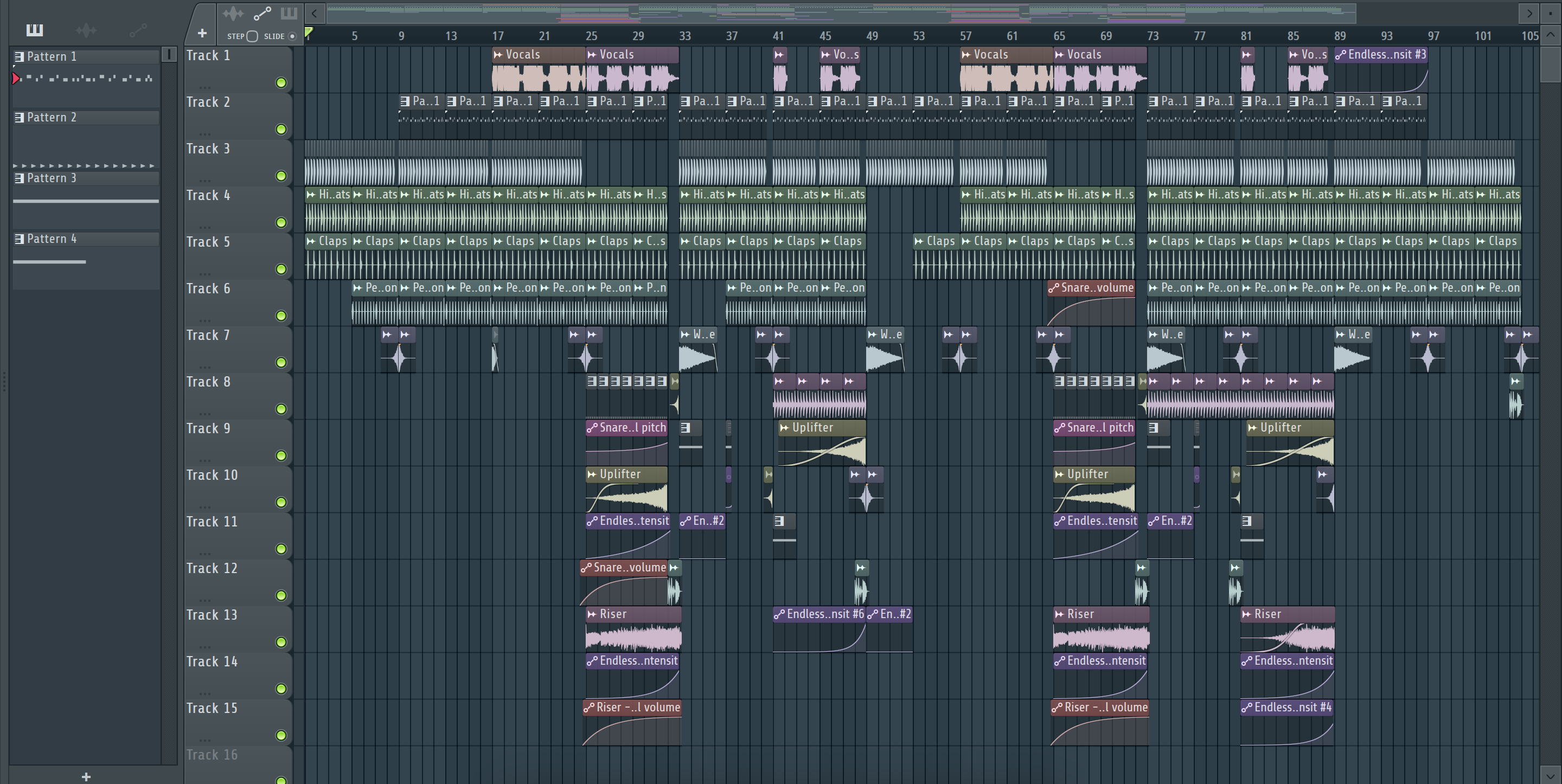This screenshot has width=1562, height=784.
Task: Select the Track 9 header
Action: pyautogui.click(x=238, y=442)
